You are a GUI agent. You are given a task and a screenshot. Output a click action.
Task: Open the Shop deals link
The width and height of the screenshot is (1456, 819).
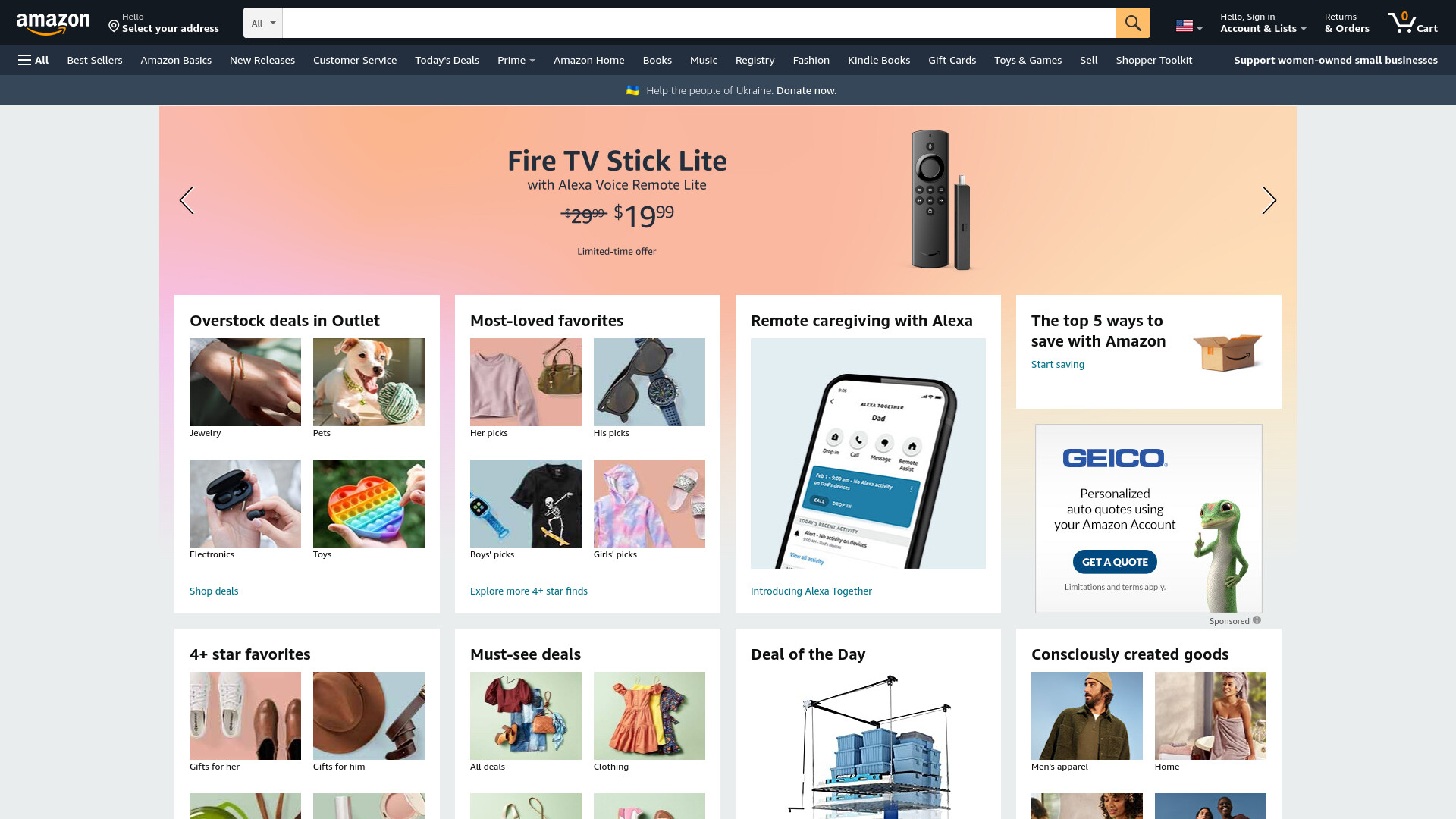click(214, 591)
